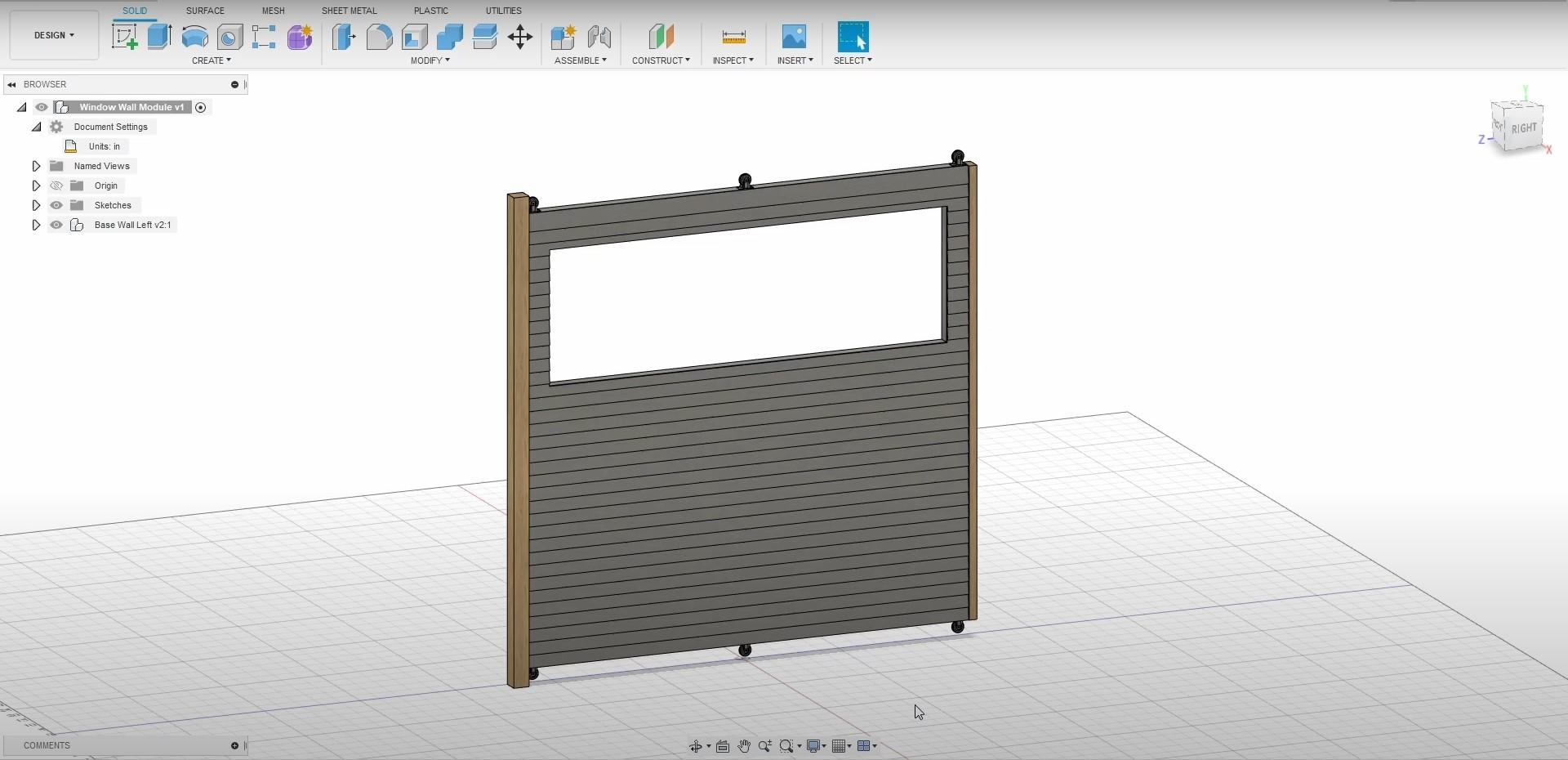1568x760 pixels.
Task: Select the Offset Face tool
Action: click(x=485, y=37)
